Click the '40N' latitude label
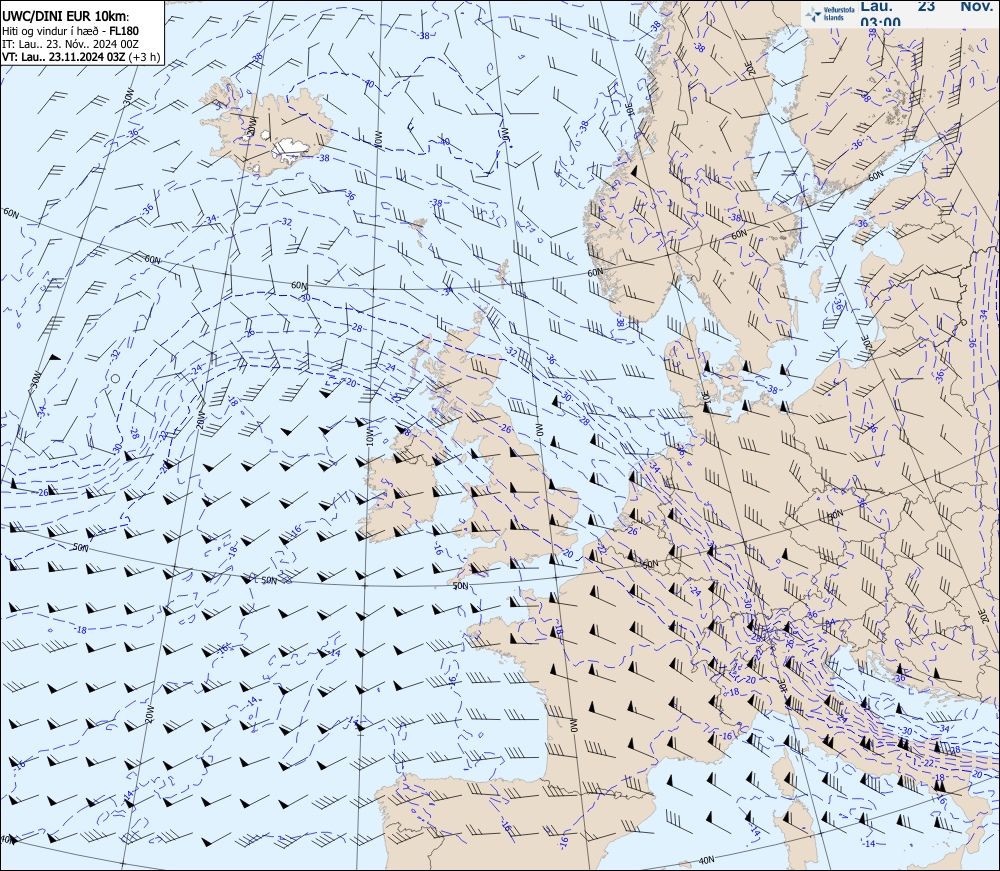 pos(706,860)
